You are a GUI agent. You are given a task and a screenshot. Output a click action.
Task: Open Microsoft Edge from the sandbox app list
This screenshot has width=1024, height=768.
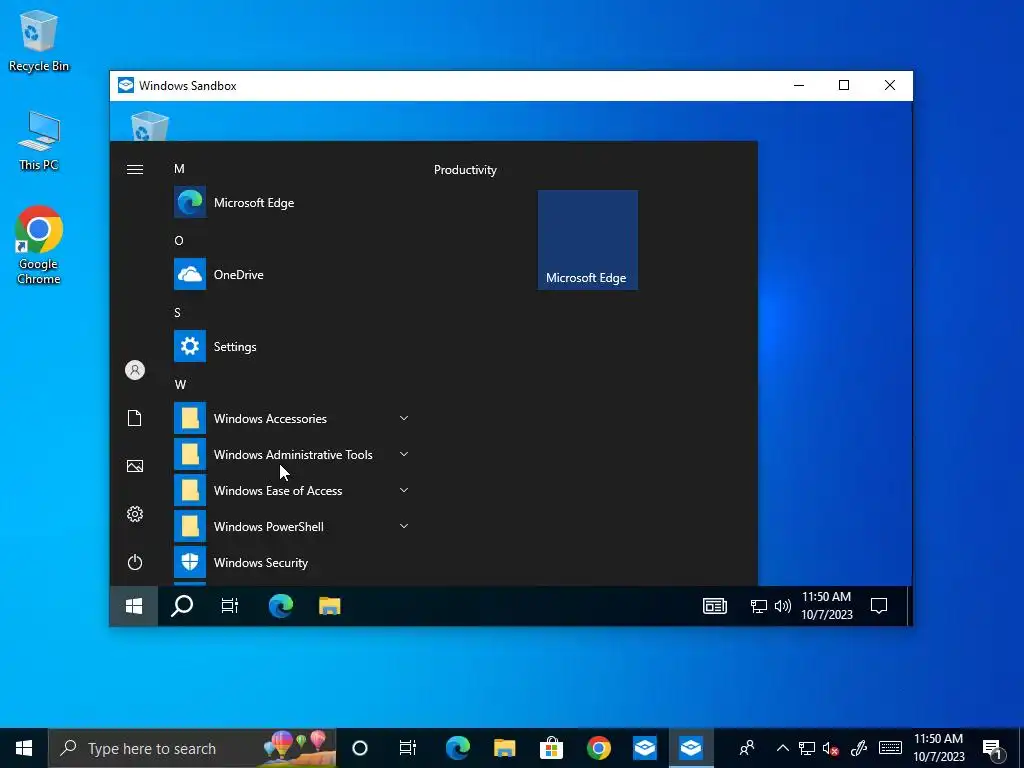point(292,202)
